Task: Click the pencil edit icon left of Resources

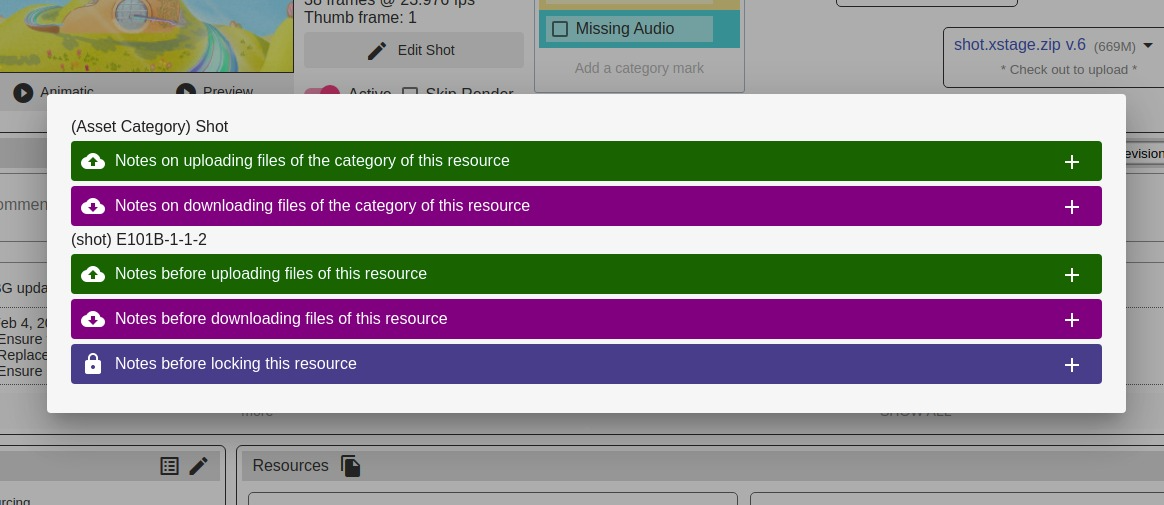Action: click(x=199, y=466)
